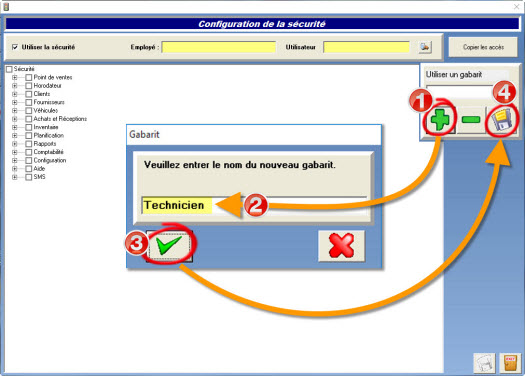Confirm the name with the green checkmark
The image size is (525, 376).
[169, 246]
